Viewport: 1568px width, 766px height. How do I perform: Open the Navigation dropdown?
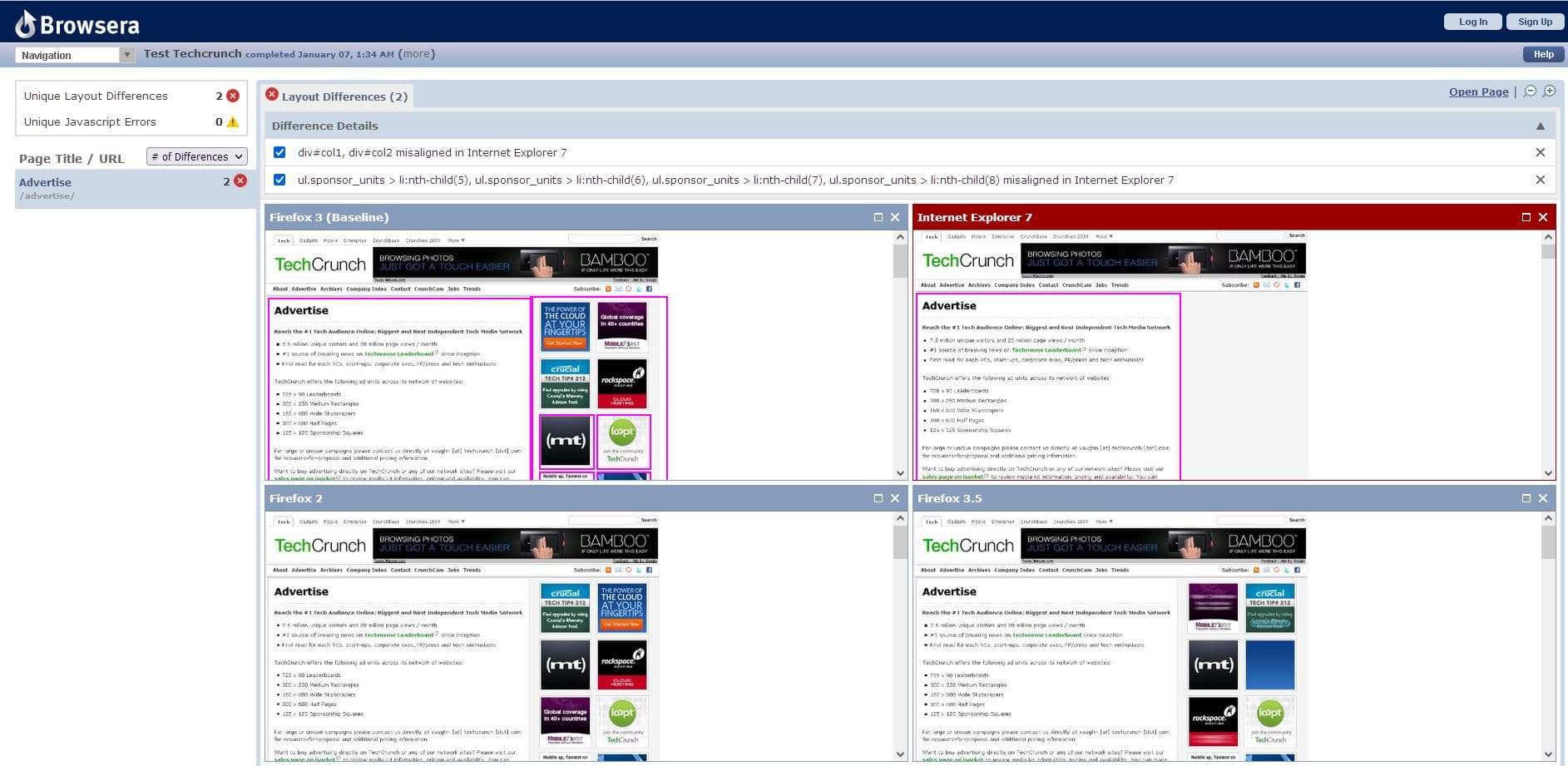pyautogui.click(x=75, y=55)
